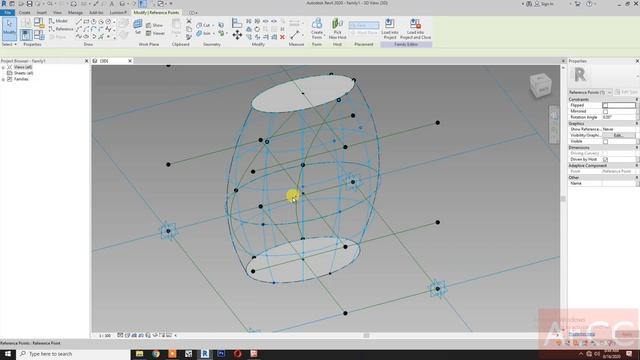This screenshot has height=360, width=640.
Task: Click the Revit application logo
Action: tap(4, 4)
